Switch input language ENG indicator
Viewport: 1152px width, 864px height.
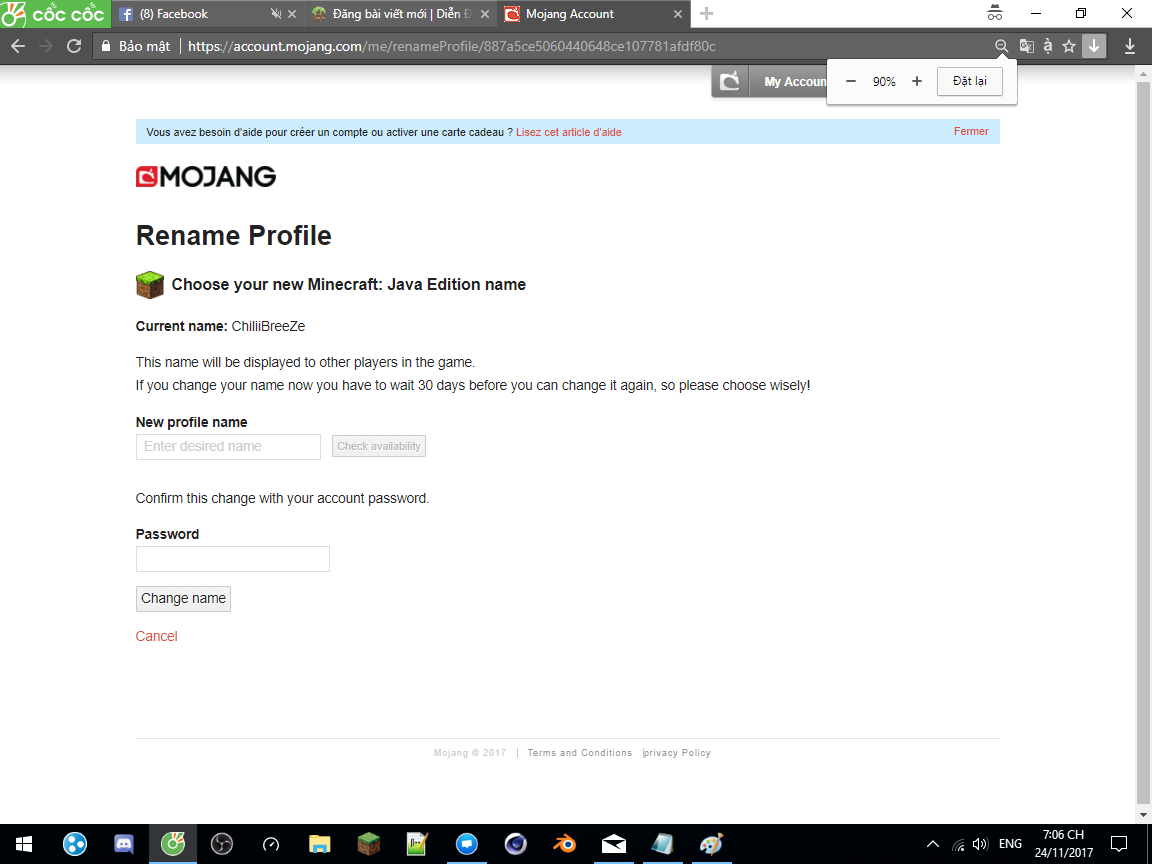click(1010, 844)
